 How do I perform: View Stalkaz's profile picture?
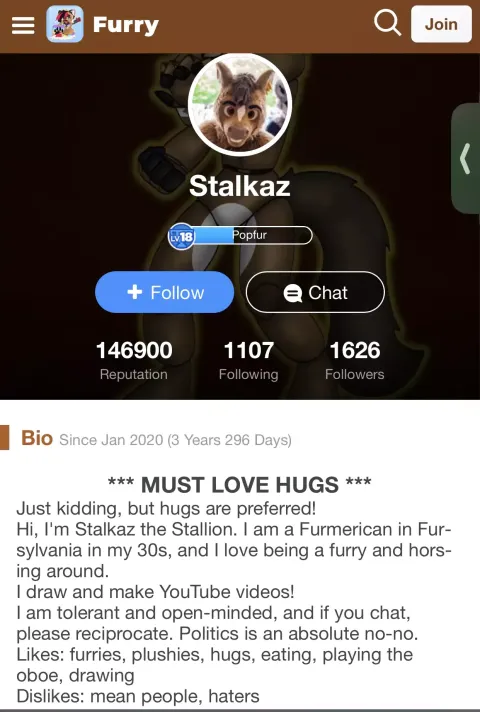[x=240, y=104]
